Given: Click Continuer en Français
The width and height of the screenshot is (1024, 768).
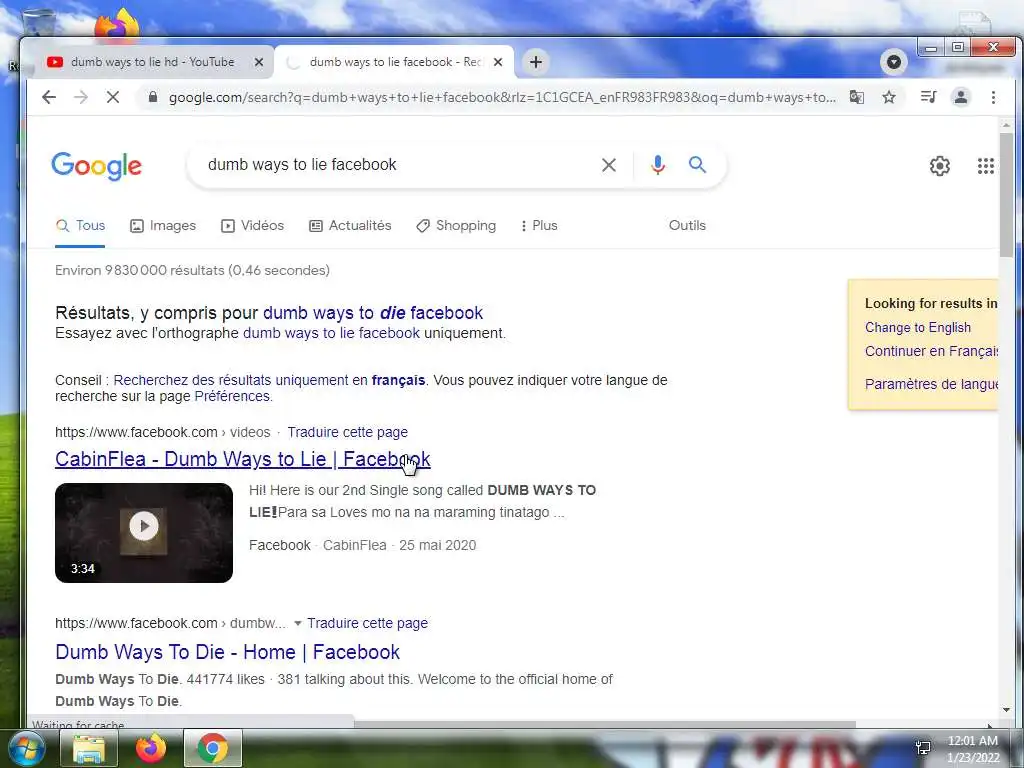Looking at the screenshot, I should point(931,351).
